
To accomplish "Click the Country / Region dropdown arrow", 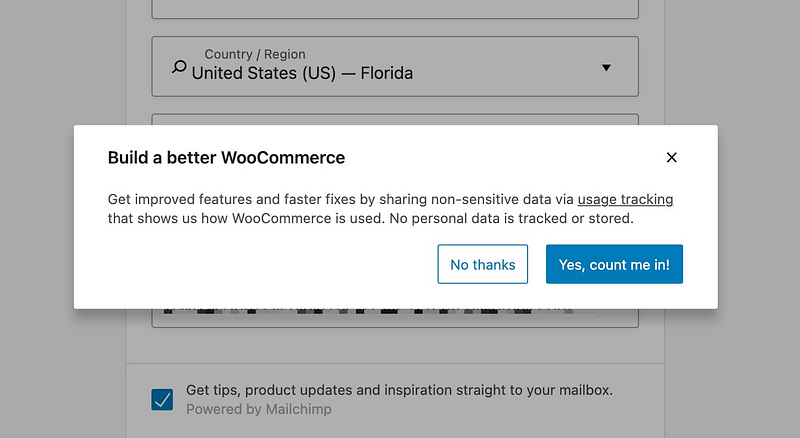I will 606,68.
